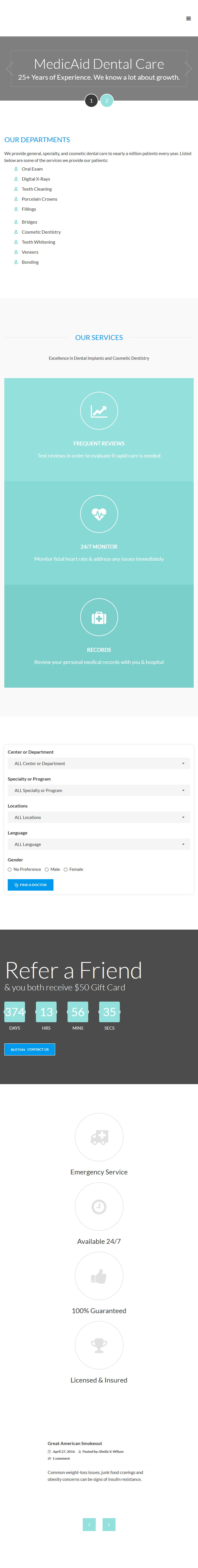This screenshot has width=198, height=1568.
Task: Switch to slide 1 in the hero slider
Action: pos(91,100)
